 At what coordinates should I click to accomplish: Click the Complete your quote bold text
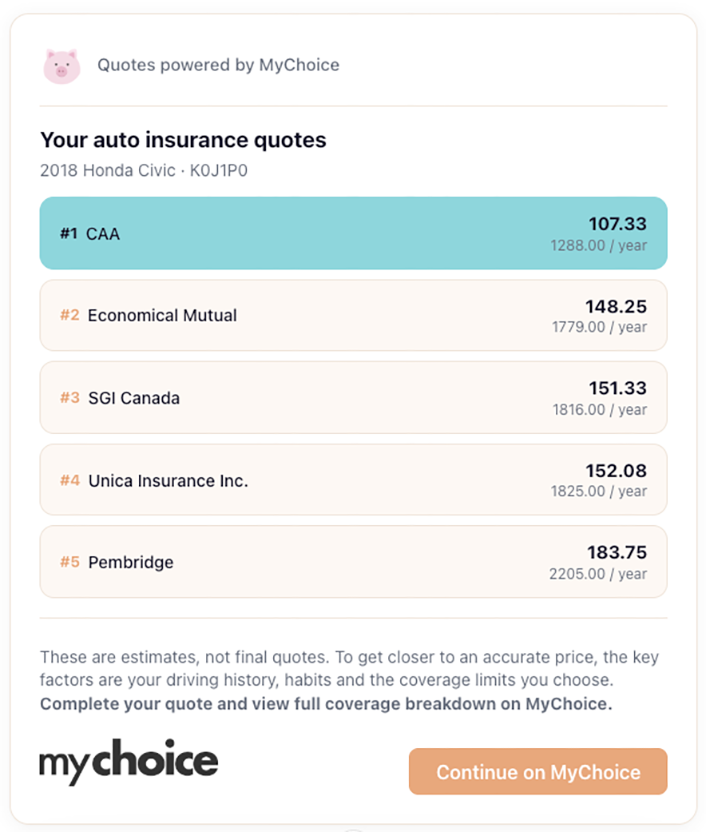[x=325, y=704]
